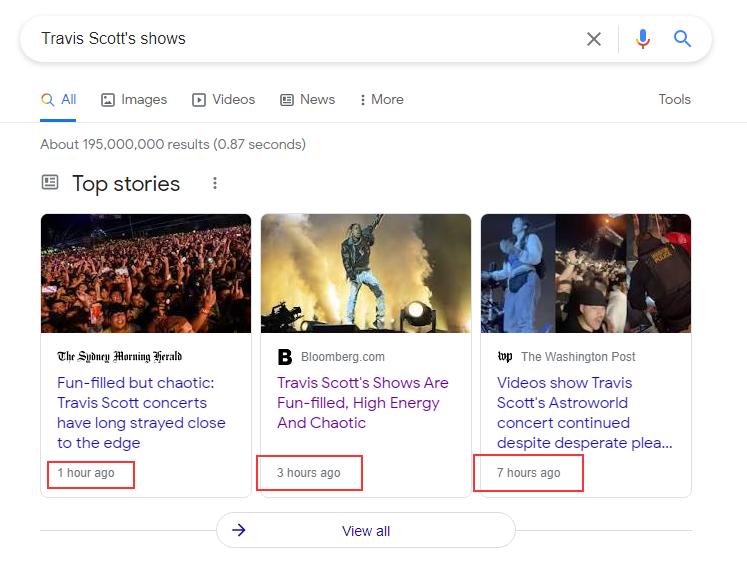This screenshot has height=576, width=747.
Task: Click the concert crowd thumbnail image
Action: coord(146,273)
